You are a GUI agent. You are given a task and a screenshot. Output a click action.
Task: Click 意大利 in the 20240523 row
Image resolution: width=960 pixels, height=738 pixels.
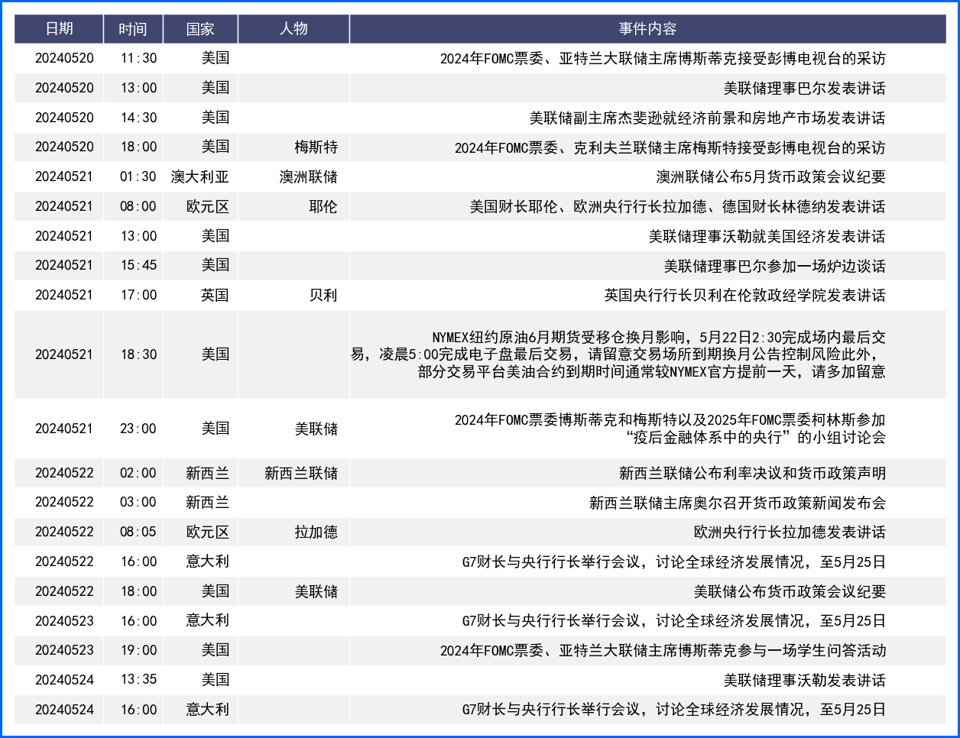(208, 621)
